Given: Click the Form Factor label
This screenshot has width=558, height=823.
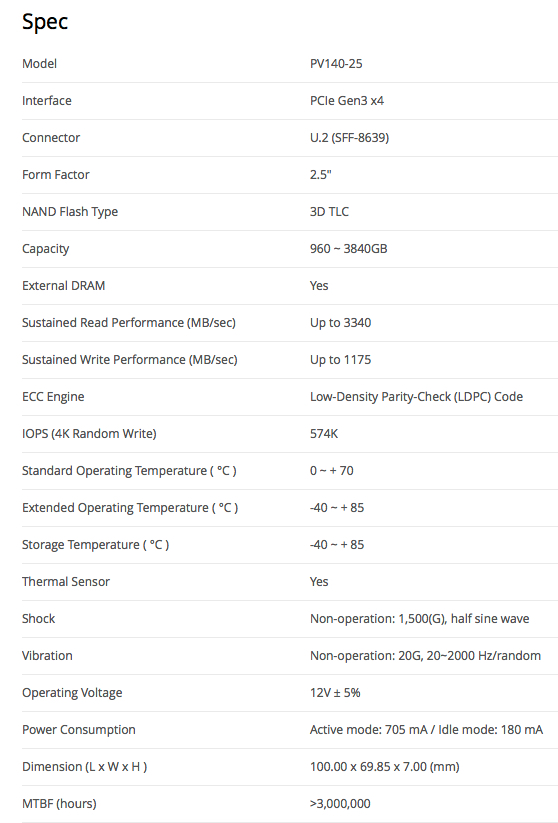Looking at the screenshot, I should click(x=56, y=175).
